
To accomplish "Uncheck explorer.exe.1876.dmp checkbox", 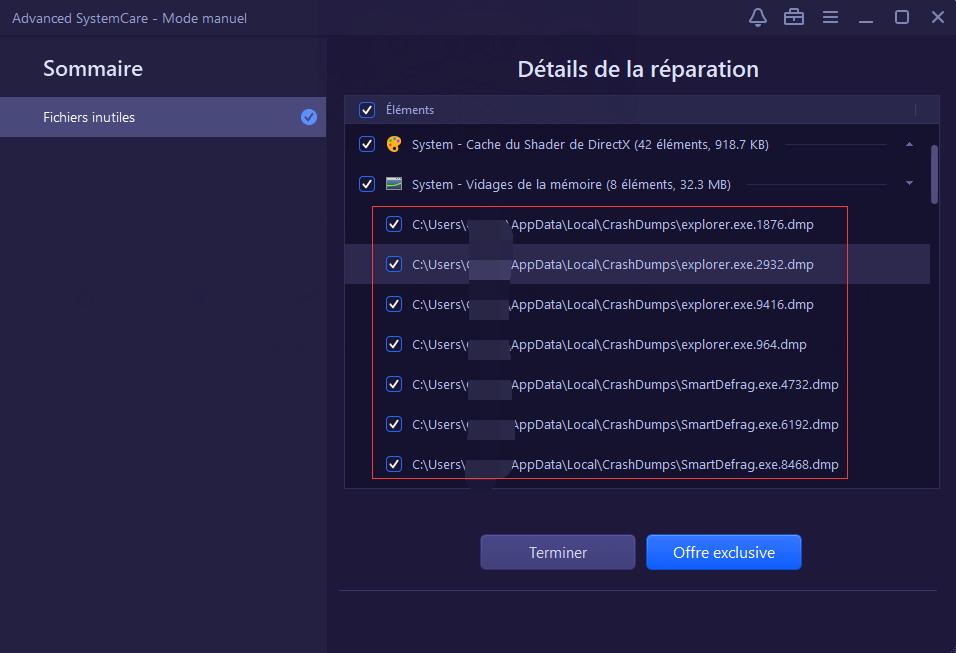I will pyautogui.click(x=394, y=224).
